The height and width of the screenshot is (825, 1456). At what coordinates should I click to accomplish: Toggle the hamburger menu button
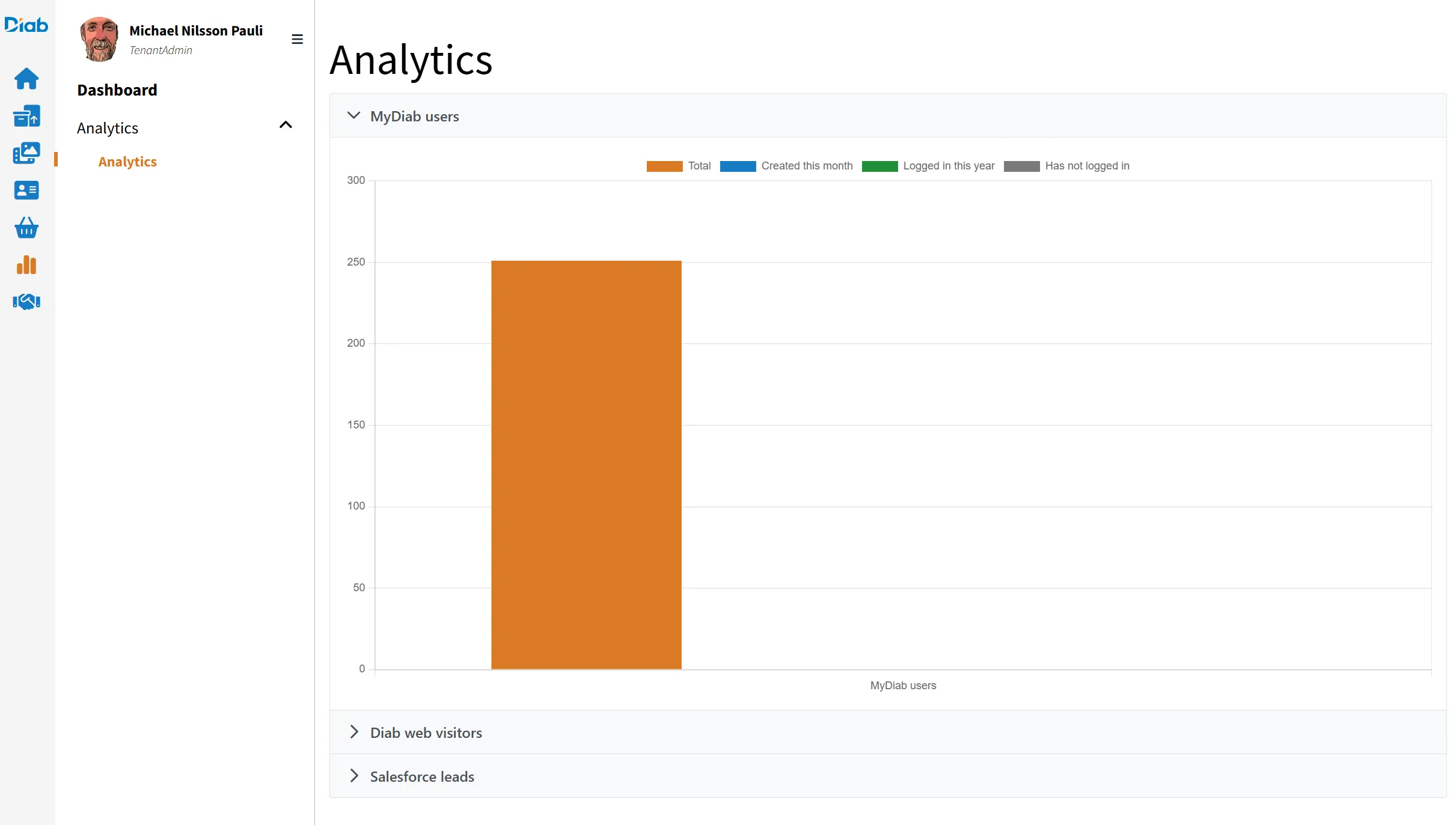[297, 40]
